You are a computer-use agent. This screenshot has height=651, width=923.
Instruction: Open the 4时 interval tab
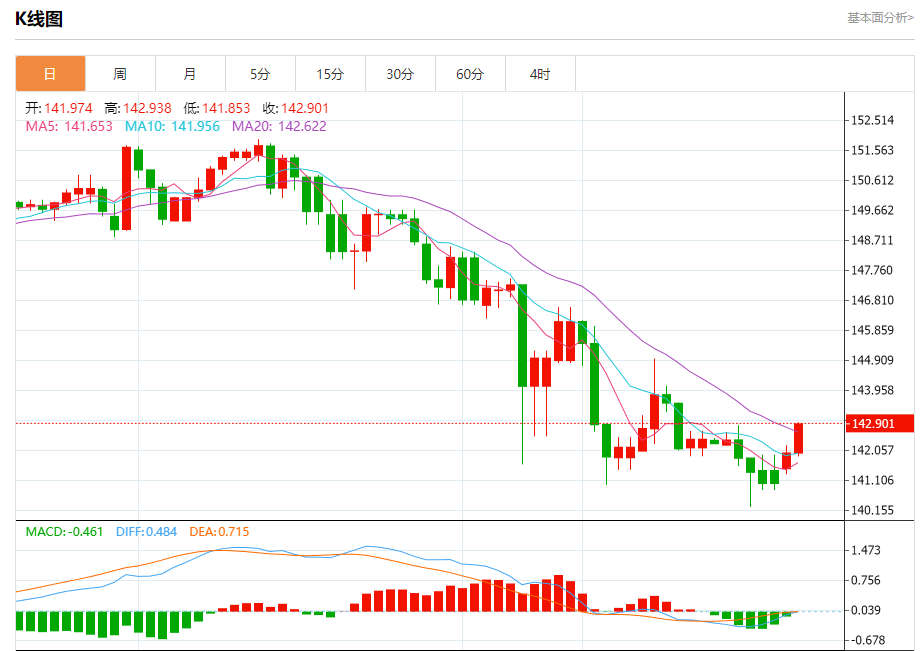click(x=540, y=74)
